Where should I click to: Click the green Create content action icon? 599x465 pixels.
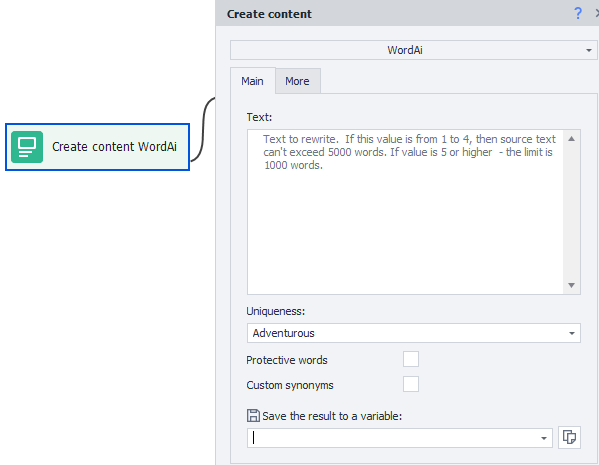pos(27,147)
